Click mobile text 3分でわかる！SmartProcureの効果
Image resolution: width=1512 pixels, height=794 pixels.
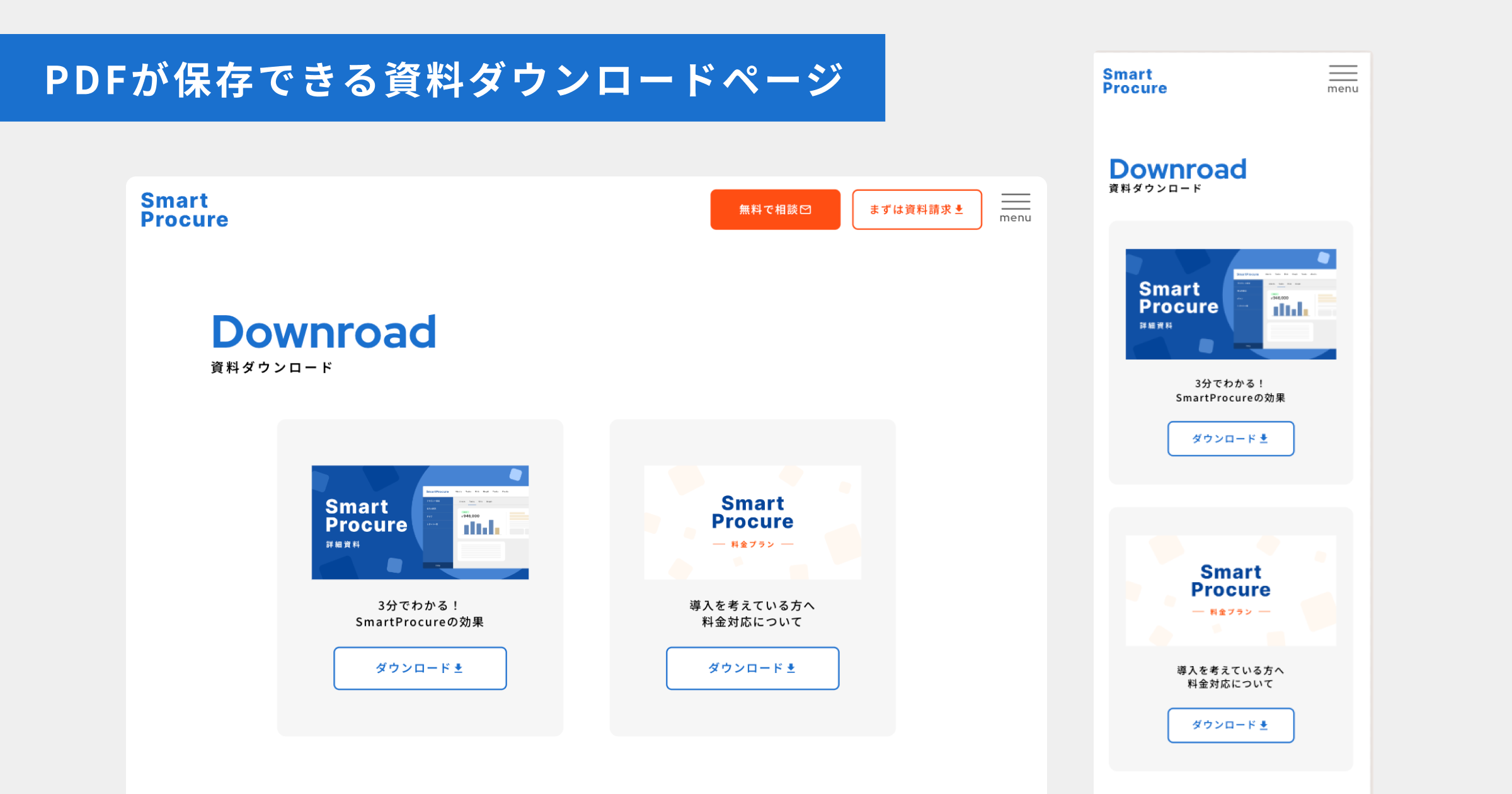pos(1230,391)
